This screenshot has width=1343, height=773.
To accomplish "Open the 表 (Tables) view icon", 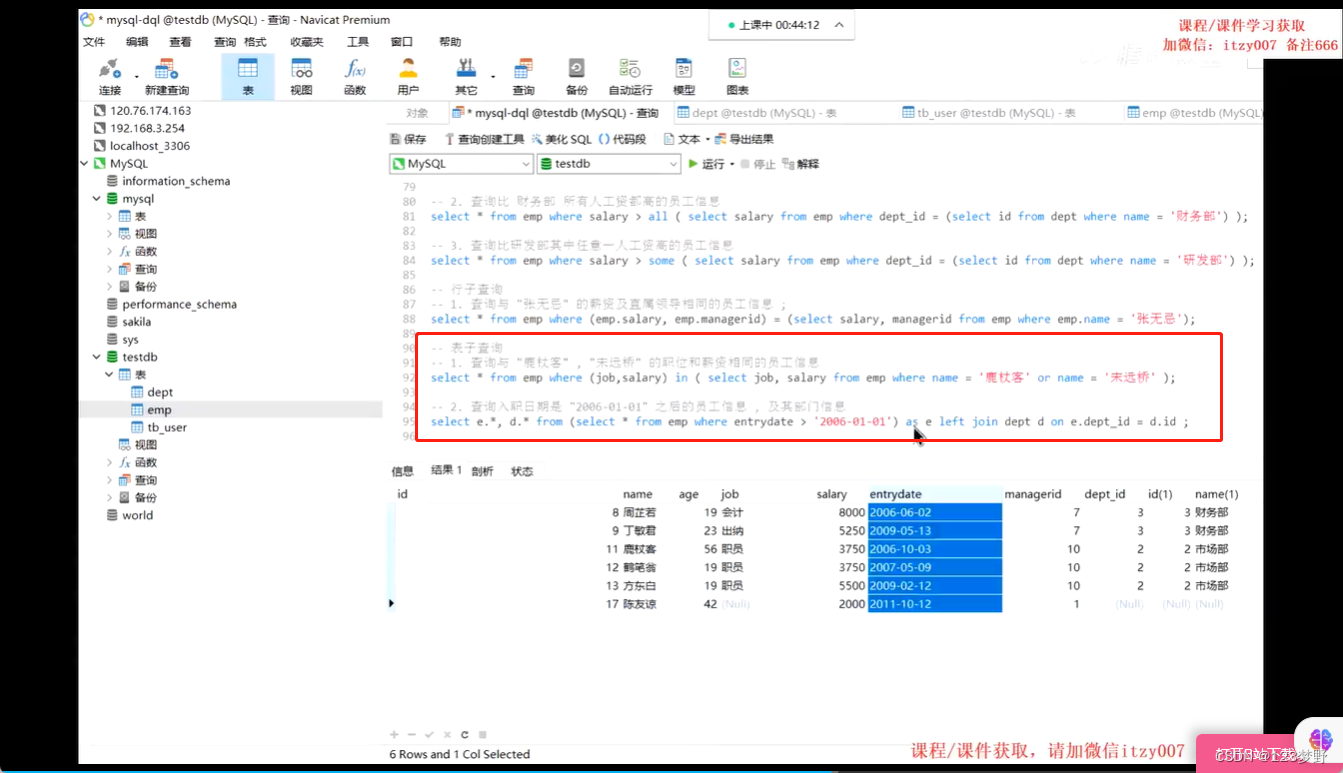I will (x=247, y=75).
